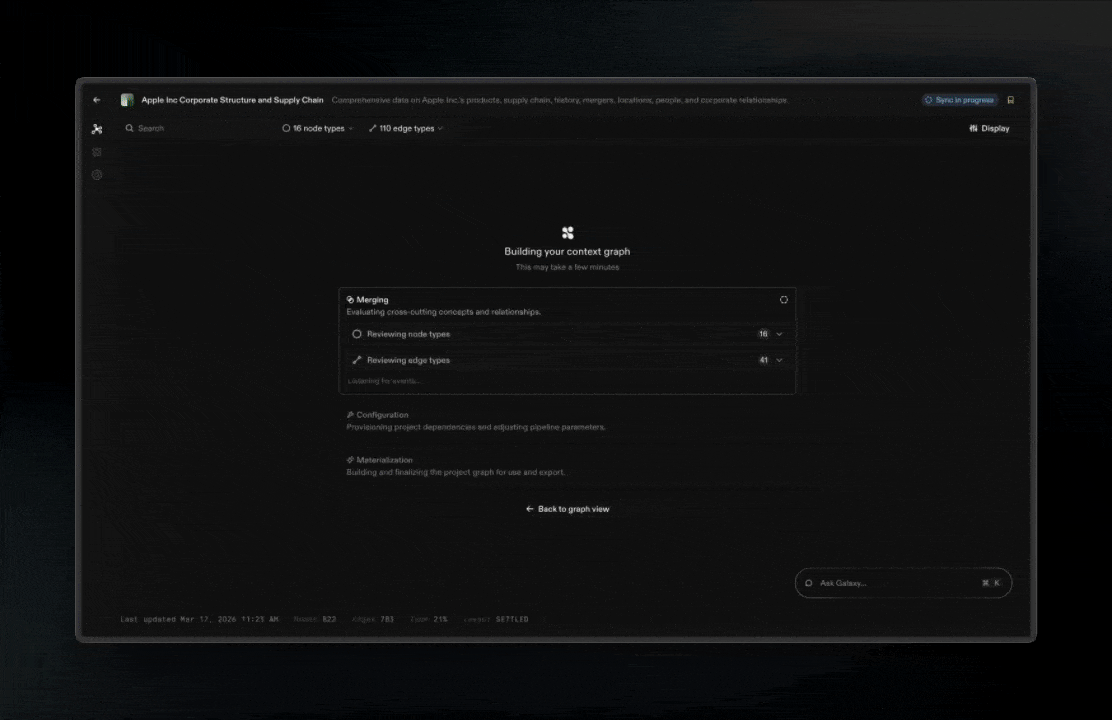This screenshot has width=1112, height=720.
Task: Click the project description text in header
Action: pos(560,100)
